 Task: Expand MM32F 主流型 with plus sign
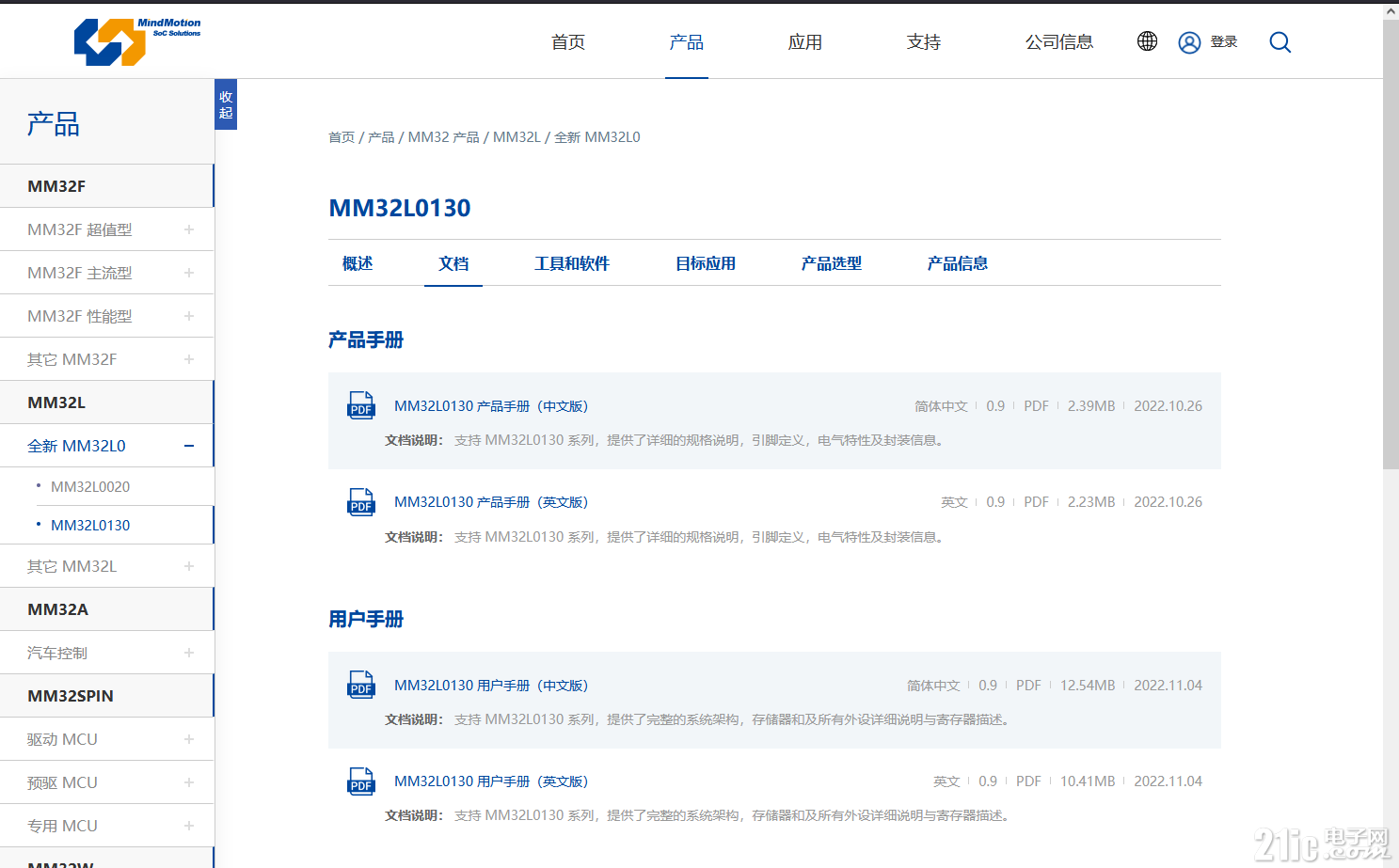[x=189, y=273]
